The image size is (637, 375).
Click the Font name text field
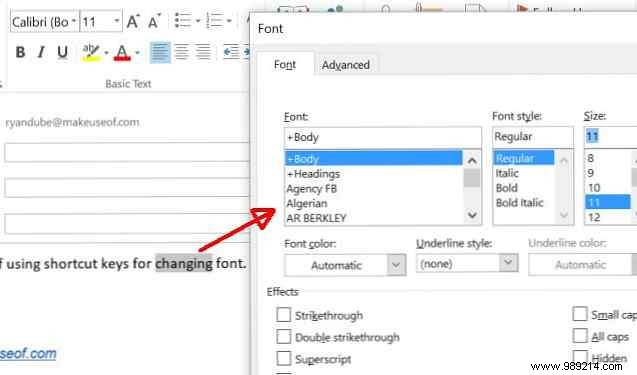pyautogui.click(x=383, y=137)
